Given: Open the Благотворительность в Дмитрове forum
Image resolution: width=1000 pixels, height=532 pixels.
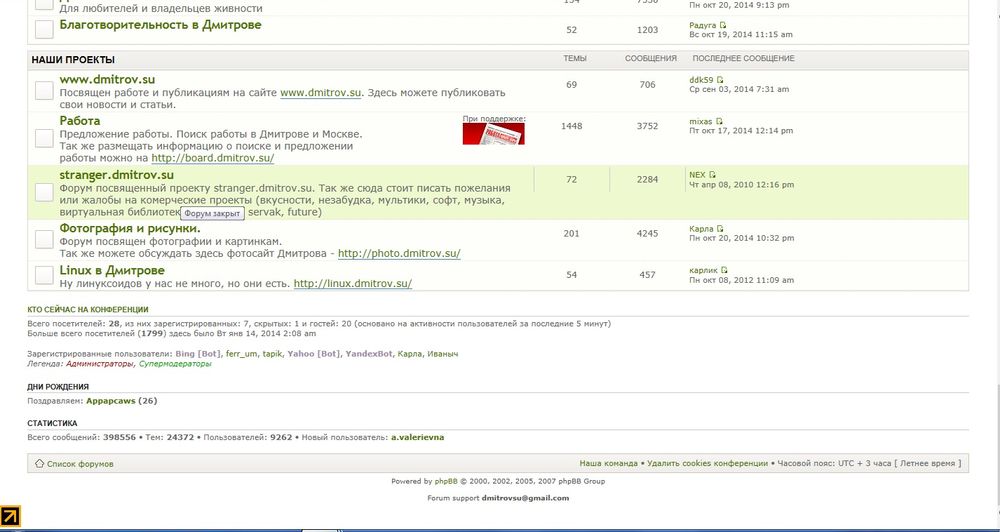Looking at the screenshot, I should point(160,24).
